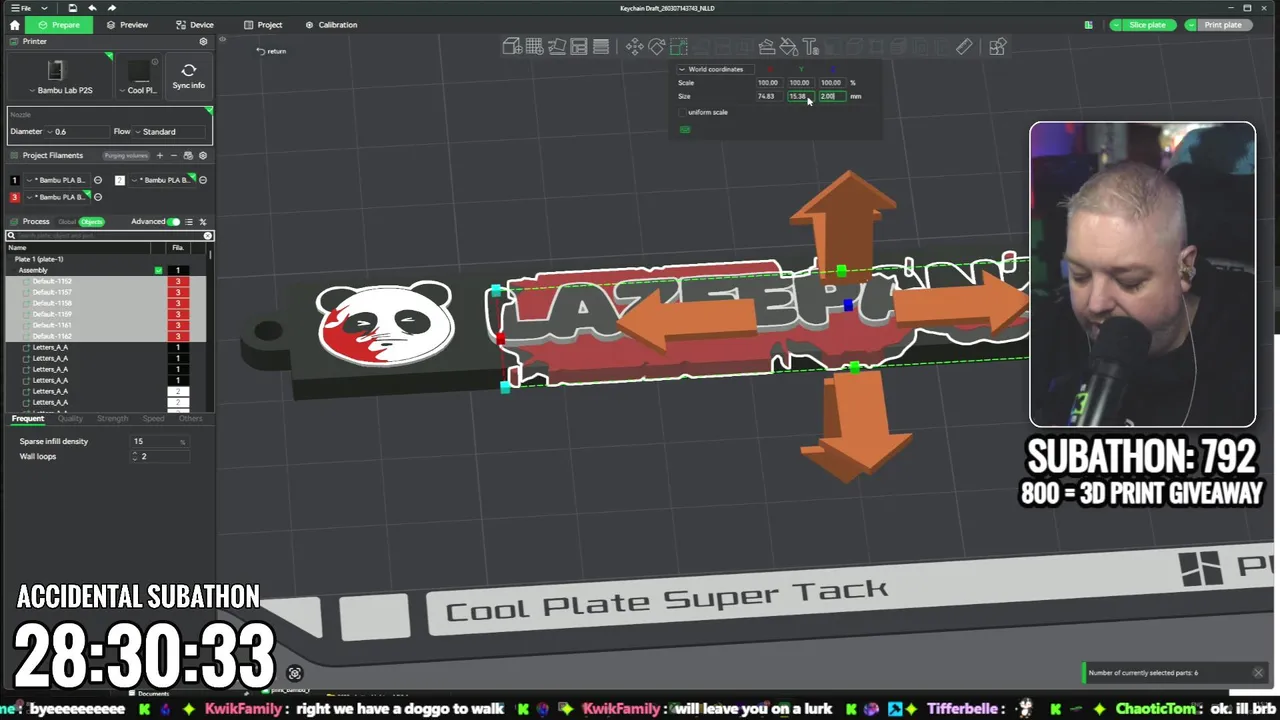Viewport: 1280px width, 720px height.
Task: Click the AMS filament sync icon
Action: [188, 155]
